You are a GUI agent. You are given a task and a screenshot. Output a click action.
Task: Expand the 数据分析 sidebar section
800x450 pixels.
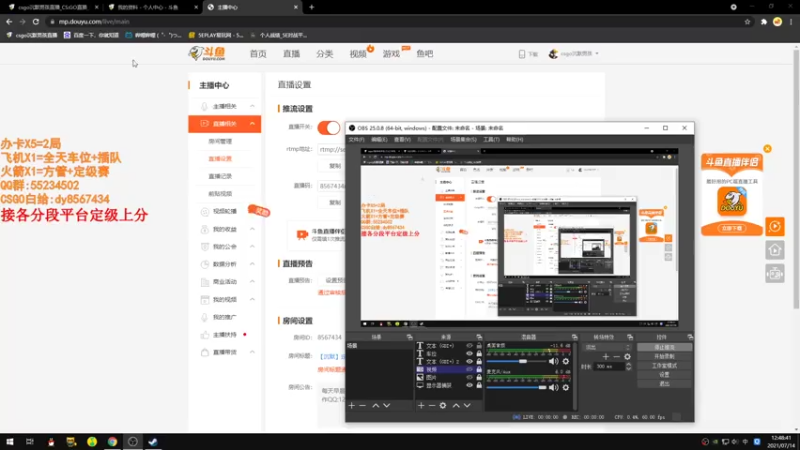point(252,264)
